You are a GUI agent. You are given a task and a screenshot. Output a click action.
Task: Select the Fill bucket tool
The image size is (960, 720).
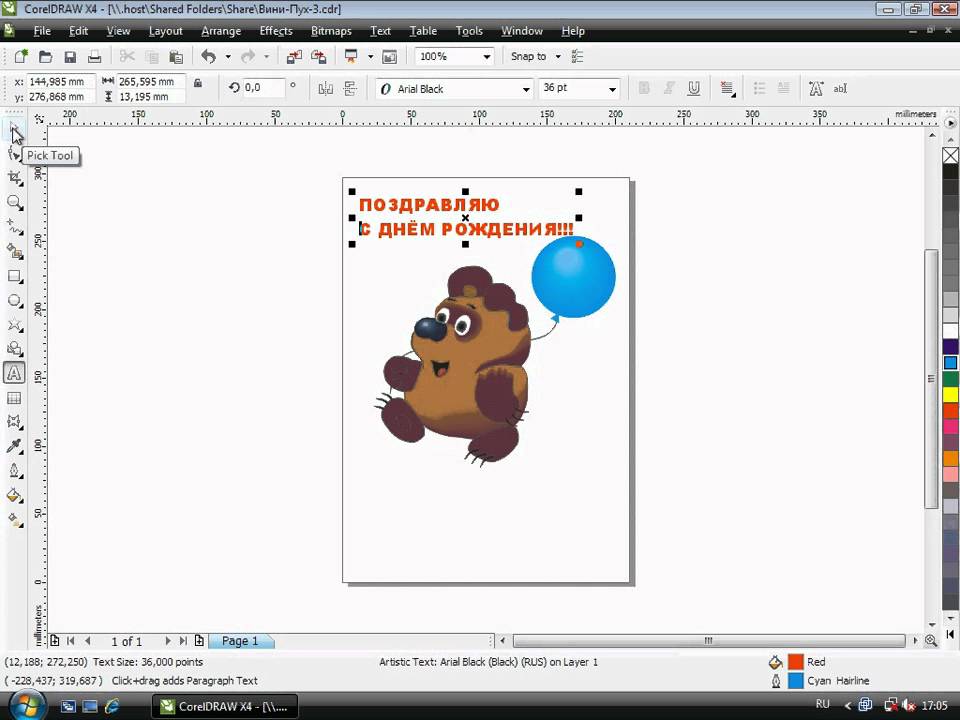tap(15, 495)
